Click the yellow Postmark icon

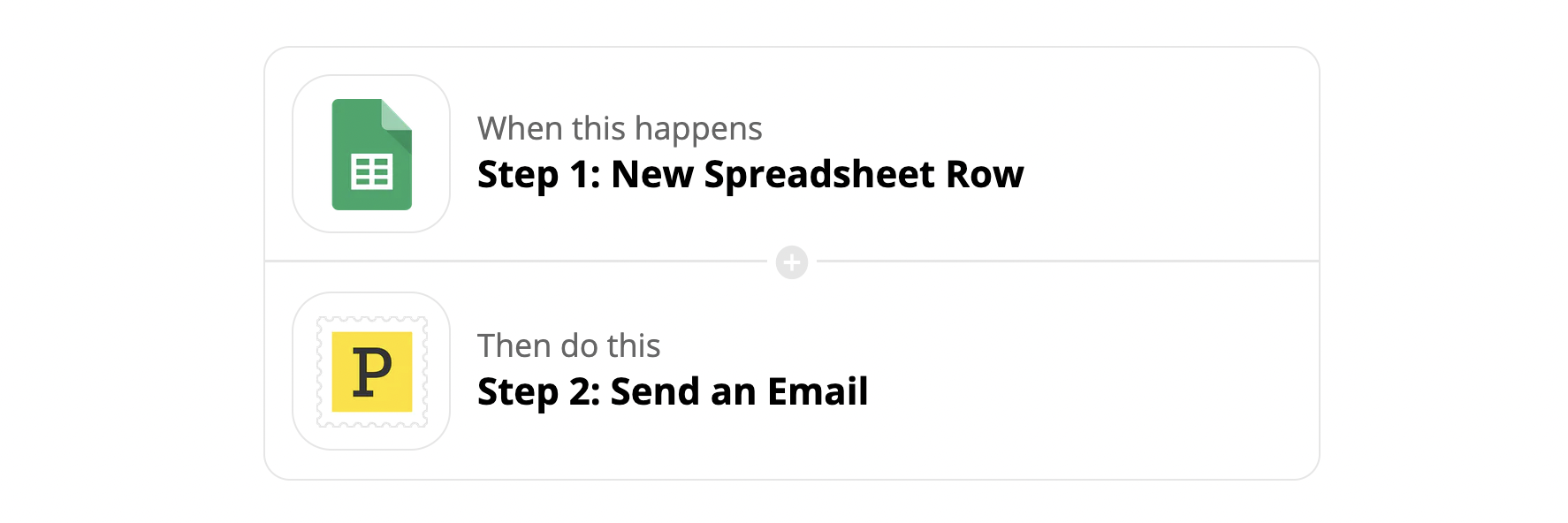point(372,372)
